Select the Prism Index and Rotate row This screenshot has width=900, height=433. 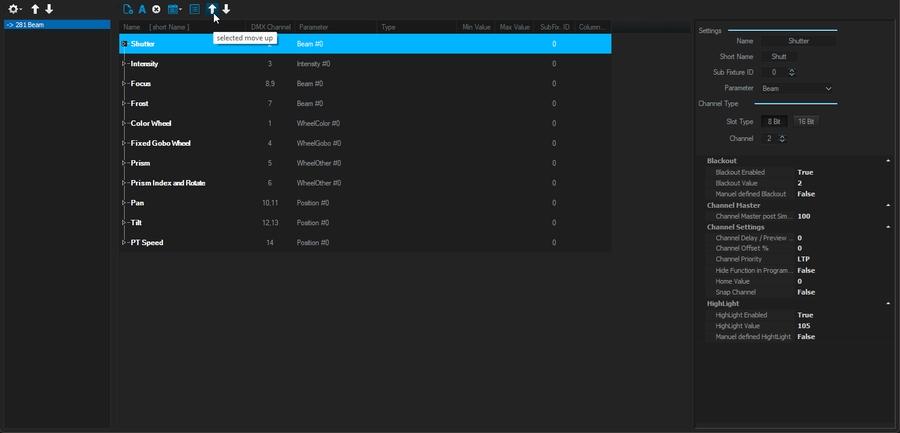(x=166, y=183)
